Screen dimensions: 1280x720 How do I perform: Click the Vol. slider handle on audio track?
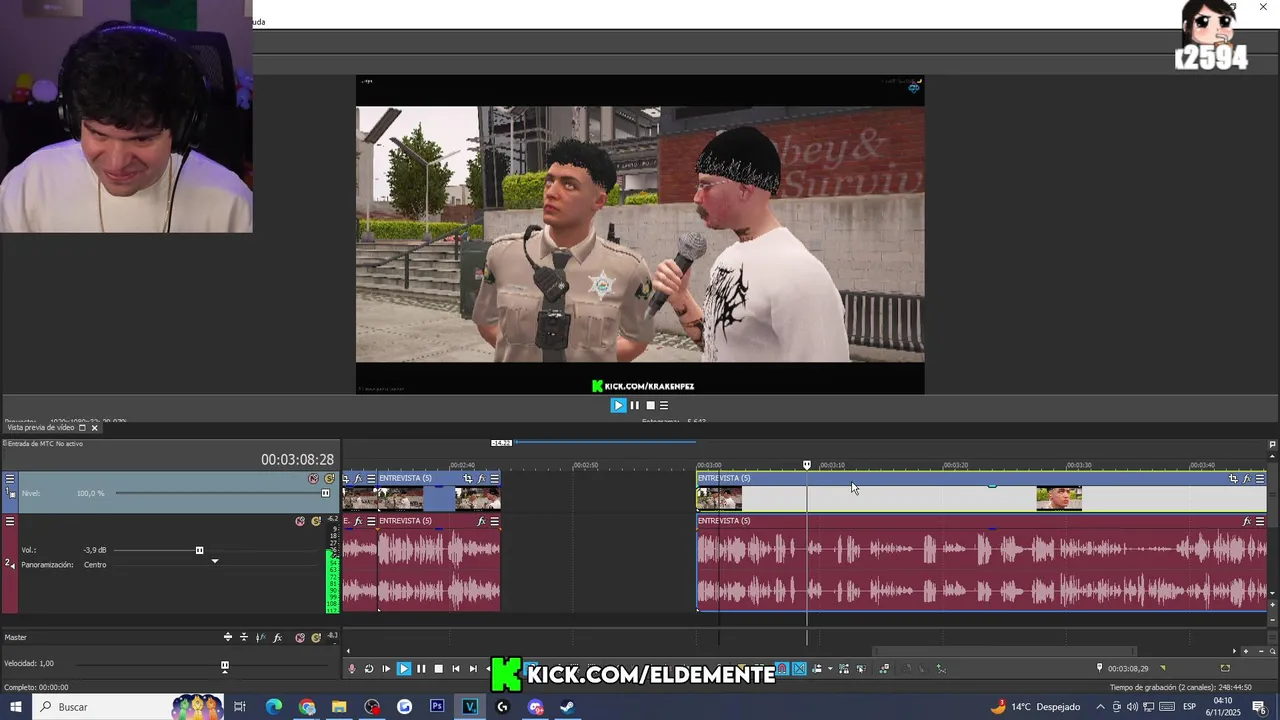coord(199,550)
